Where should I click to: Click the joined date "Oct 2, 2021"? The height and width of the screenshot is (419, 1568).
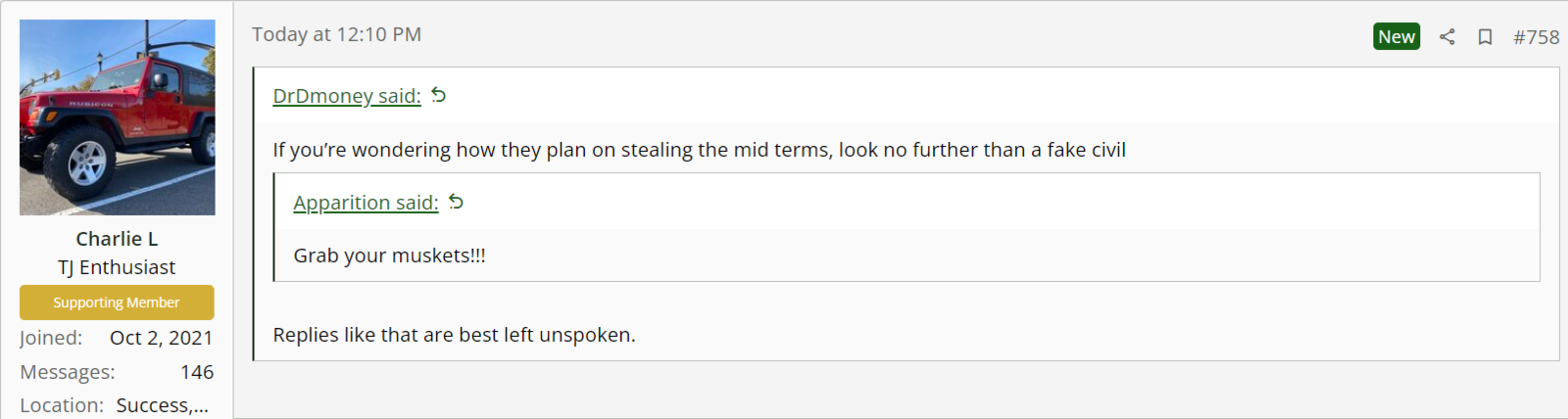[161, 338]
